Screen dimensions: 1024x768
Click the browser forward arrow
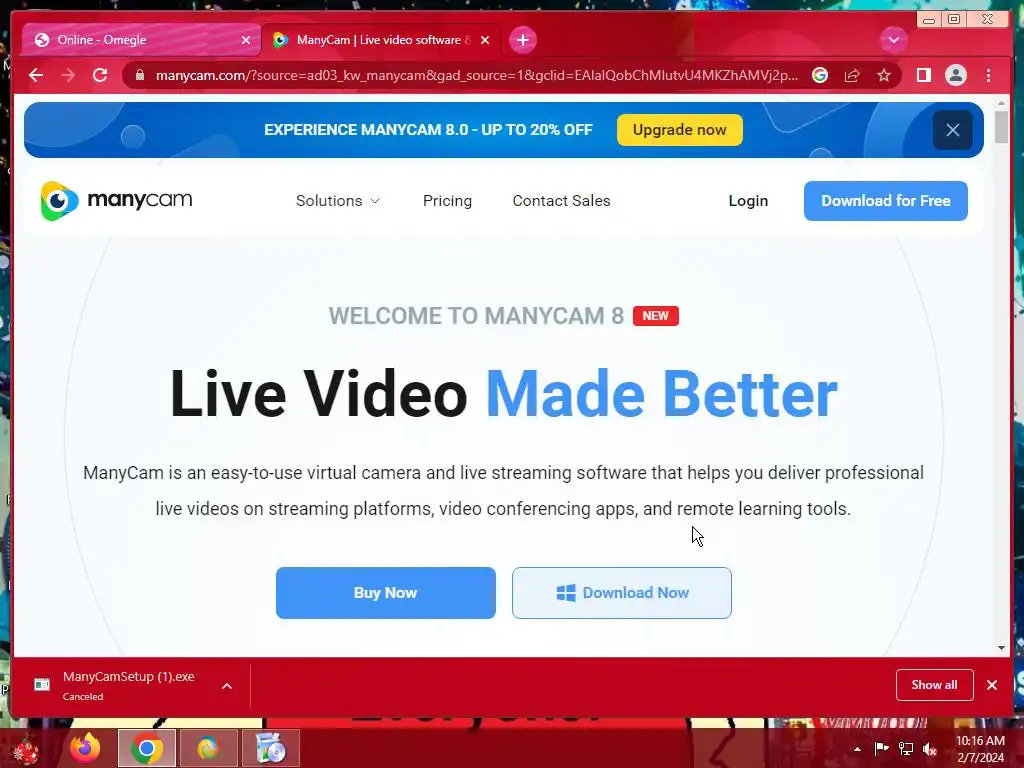tap(68, 75)
